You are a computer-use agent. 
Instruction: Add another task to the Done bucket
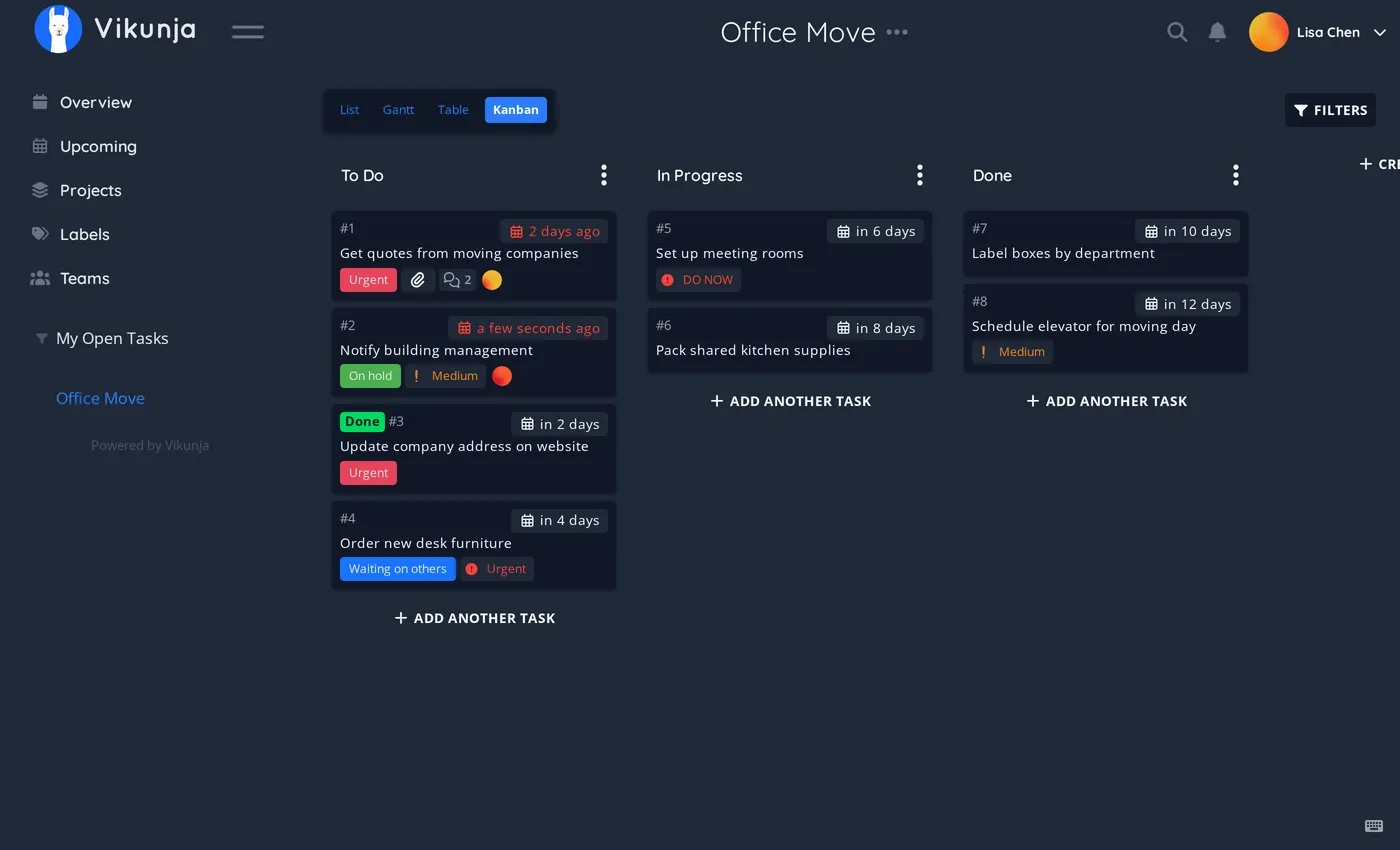1106,401
